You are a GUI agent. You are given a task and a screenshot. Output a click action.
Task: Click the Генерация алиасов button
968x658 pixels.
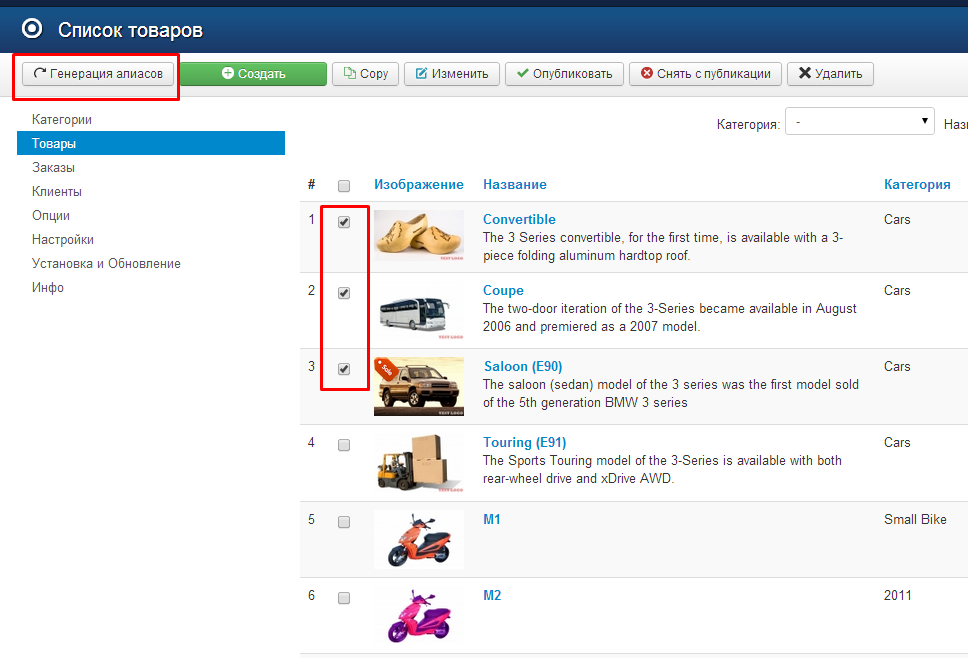tap(98, 74)
